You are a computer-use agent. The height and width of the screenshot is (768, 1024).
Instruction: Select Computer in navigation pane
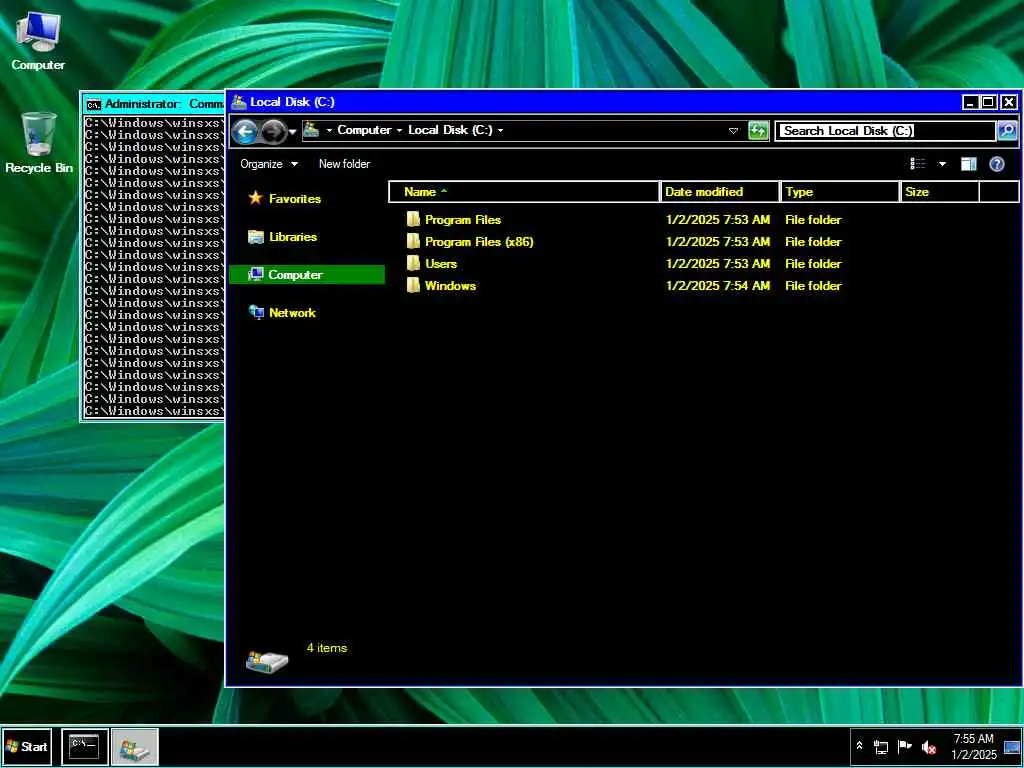click(x=307, y=274)
